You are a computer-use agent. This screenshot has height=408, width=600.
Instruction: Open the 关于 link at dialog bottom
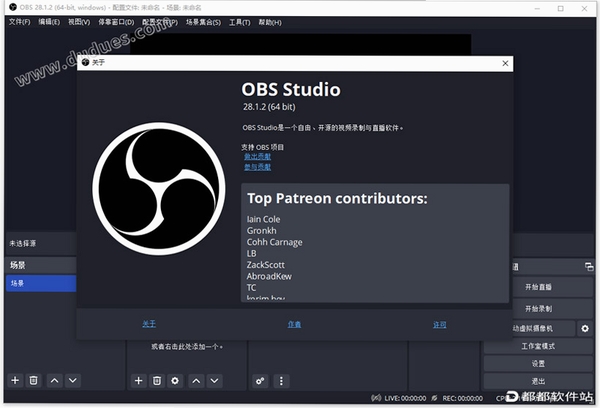(x=149, y=324)
